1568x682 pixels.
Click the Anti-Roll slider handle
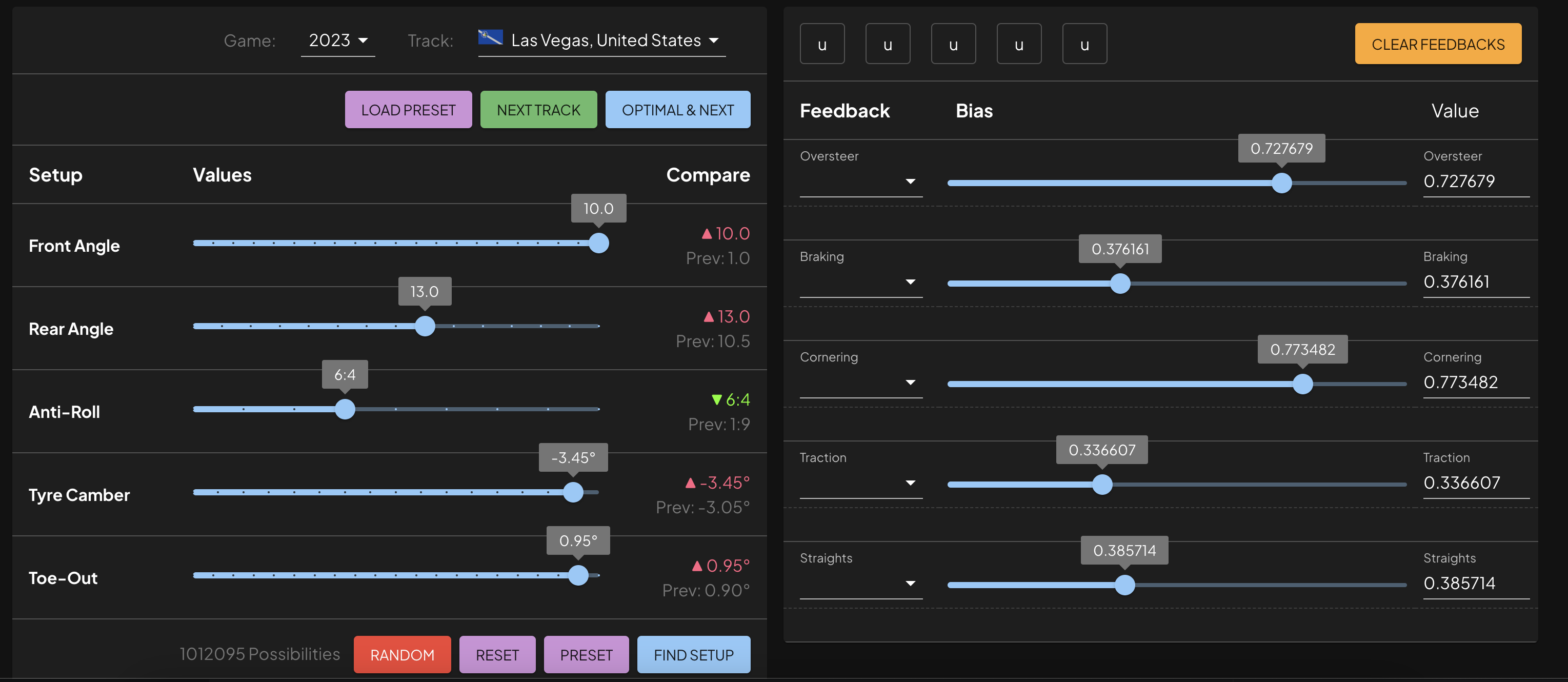tap(345, 409)
